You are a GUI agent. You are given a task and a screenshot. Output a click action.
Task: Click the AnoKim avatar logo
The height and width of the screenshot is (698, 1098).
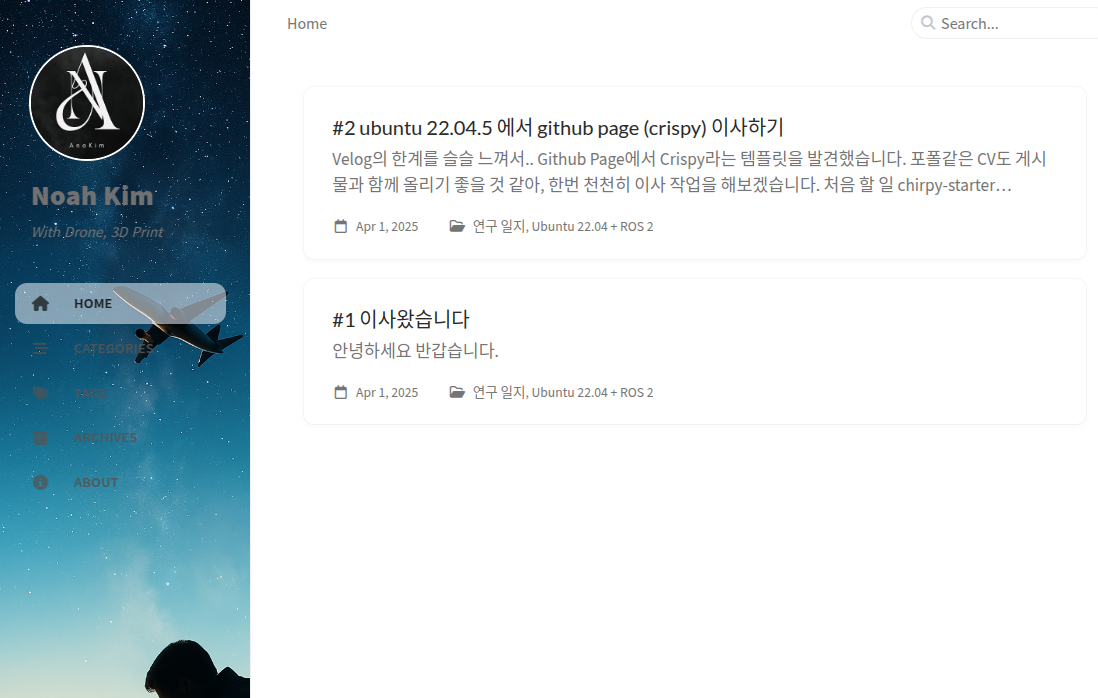point(87,103)
